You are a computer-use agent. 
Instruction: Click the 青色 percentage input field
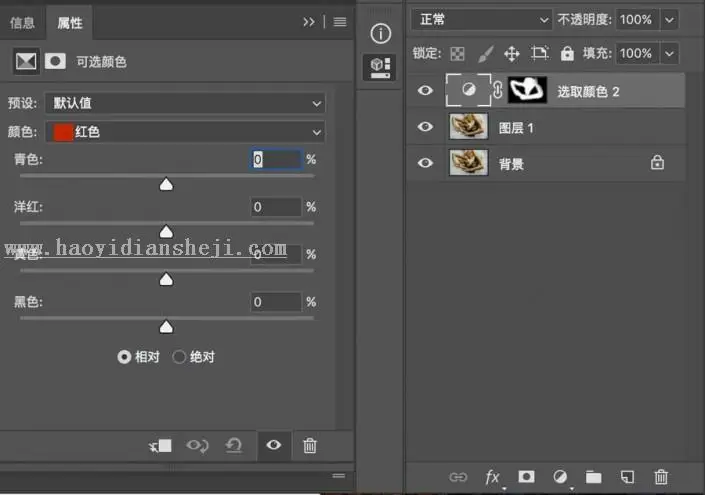pyautogui.click(x=276, y=160)
